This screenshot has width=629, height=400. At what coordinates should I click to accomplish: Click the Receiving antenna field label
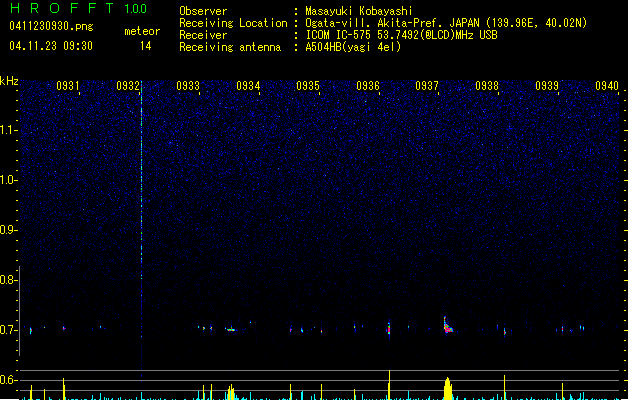(x=230, y=47)
